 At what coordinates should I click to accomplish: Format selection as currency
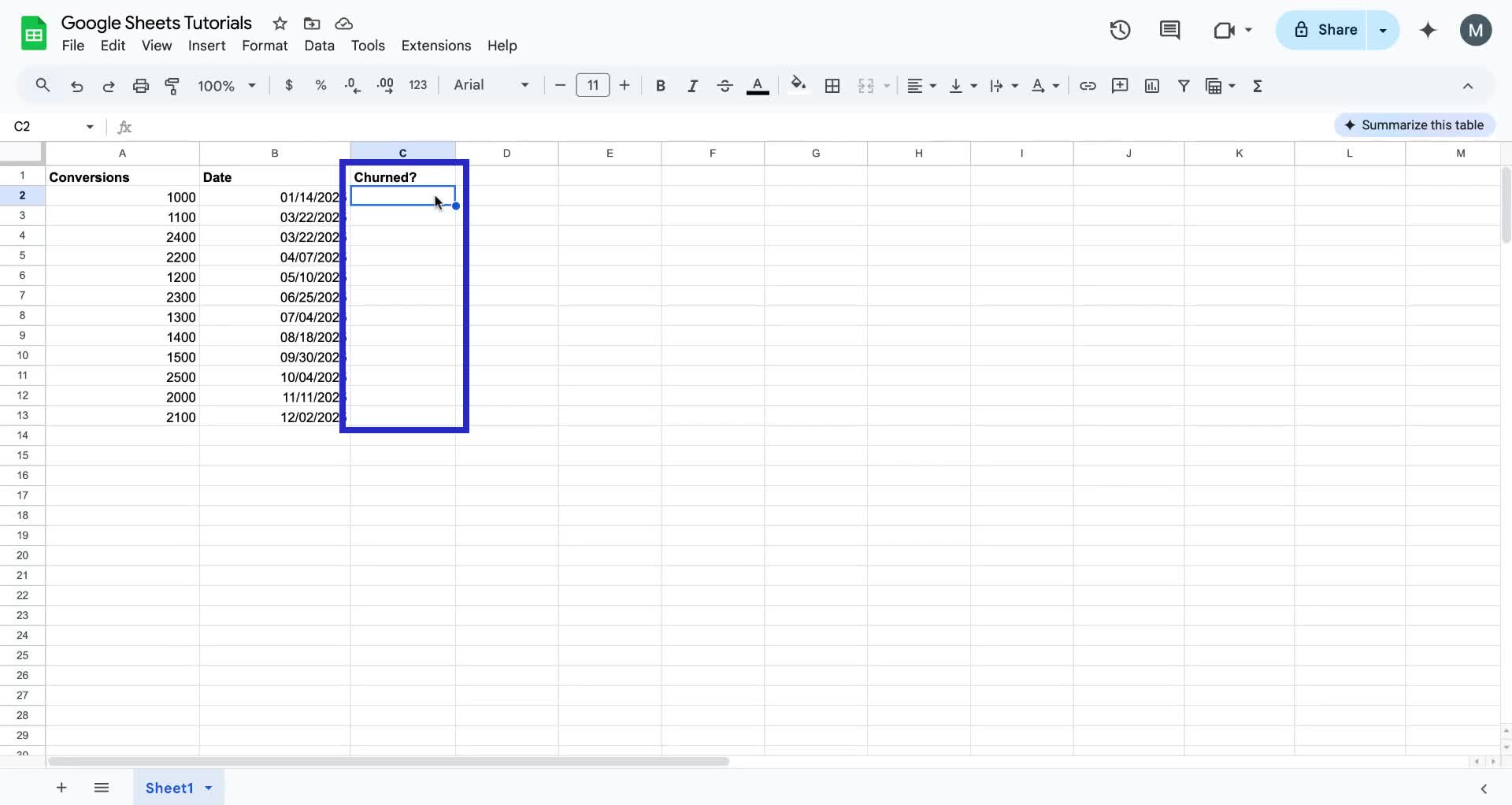tap(288, 85)
